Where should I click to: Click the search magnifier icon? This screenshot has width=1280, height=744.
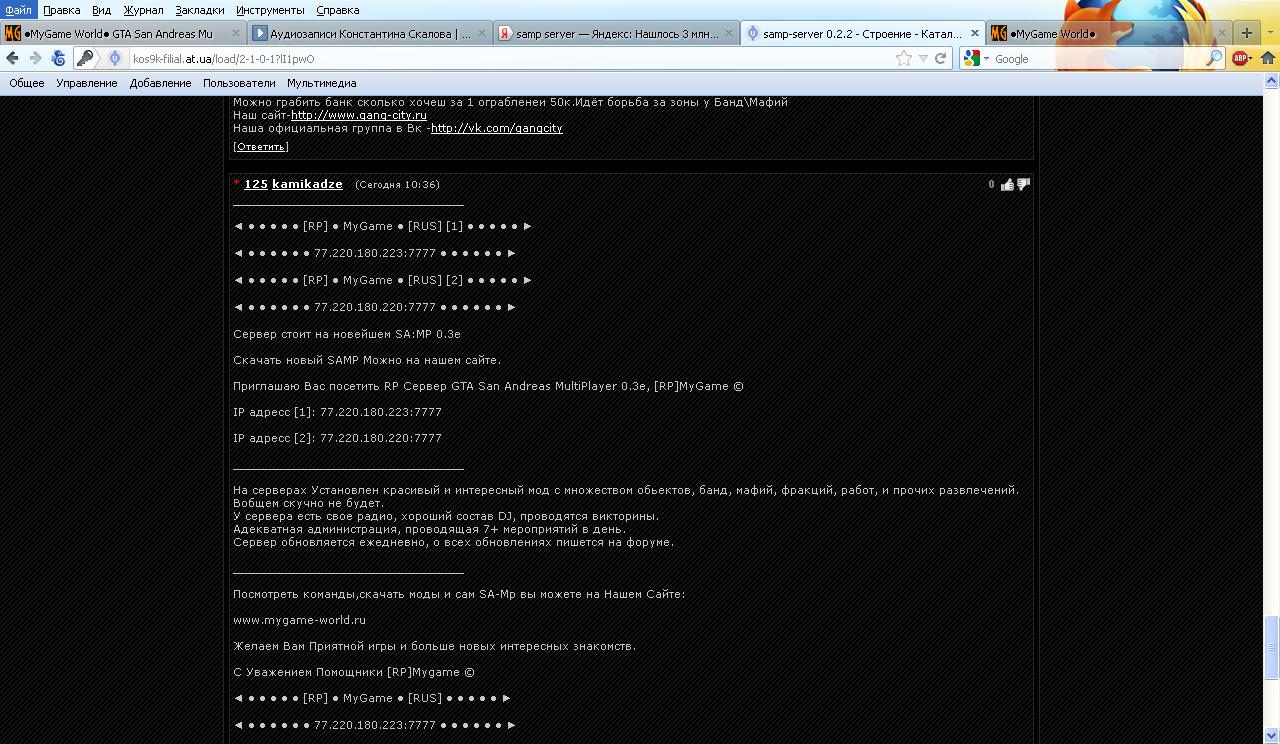pyautogui.click(x=1214, y=59)
